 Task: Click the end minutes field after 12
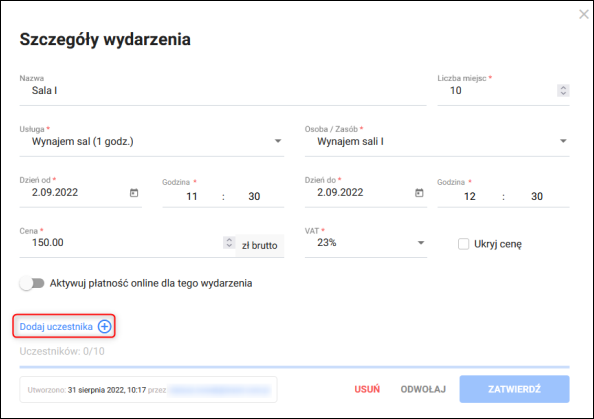coord(537,196)
